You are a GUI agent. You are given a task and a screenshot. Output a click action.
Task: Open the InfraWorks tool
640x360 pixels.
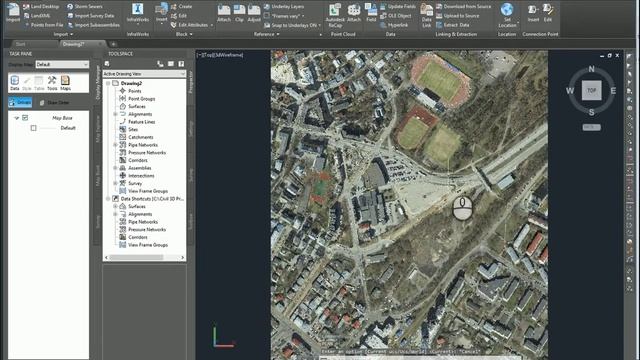138,12
